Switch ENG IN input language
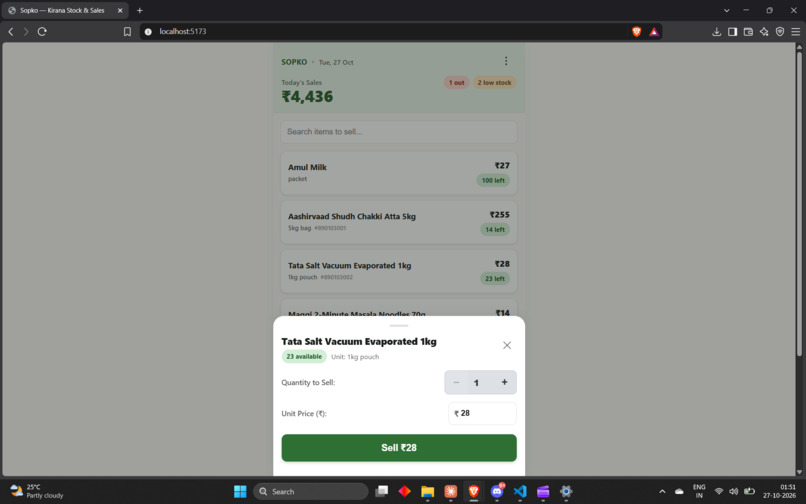 (699, 491)
